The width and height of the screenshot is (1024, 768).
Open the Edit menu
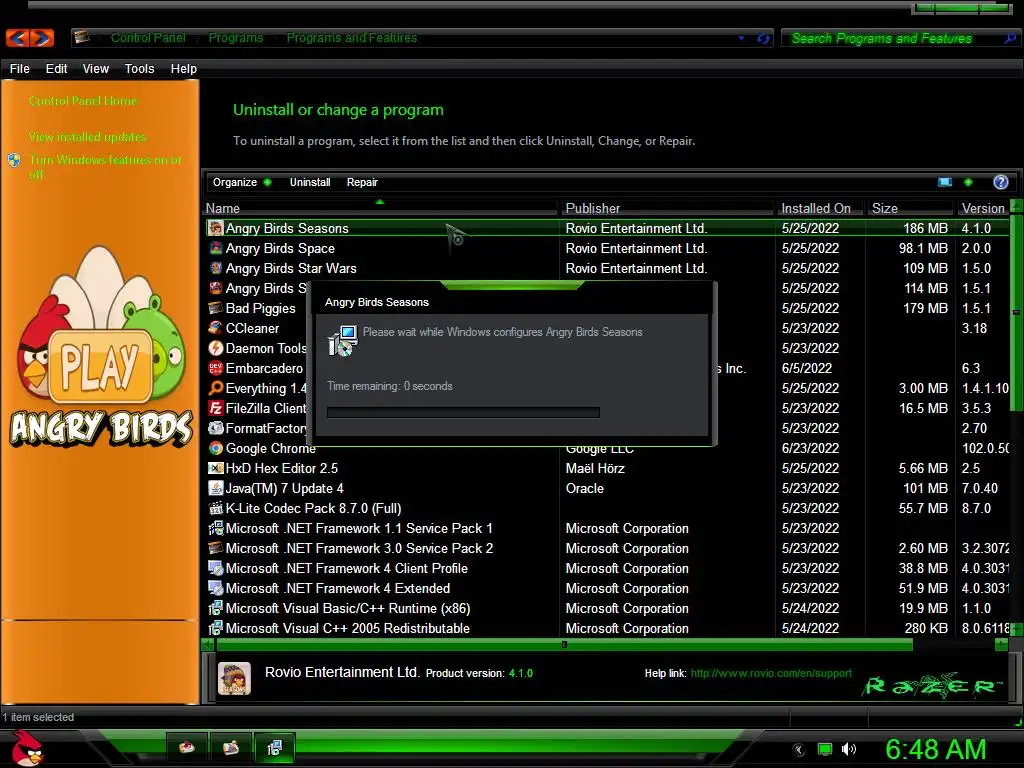[56, 69]
